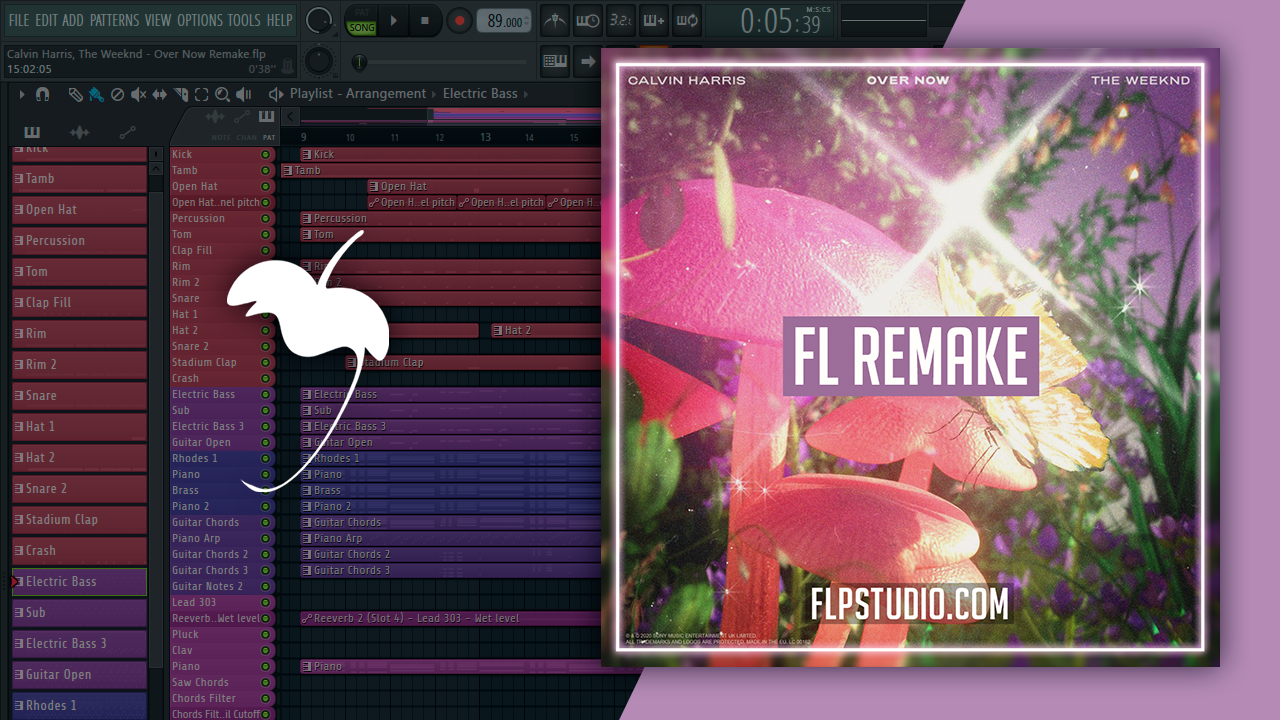Click the Play button in transport

click(x=394, y=20)
